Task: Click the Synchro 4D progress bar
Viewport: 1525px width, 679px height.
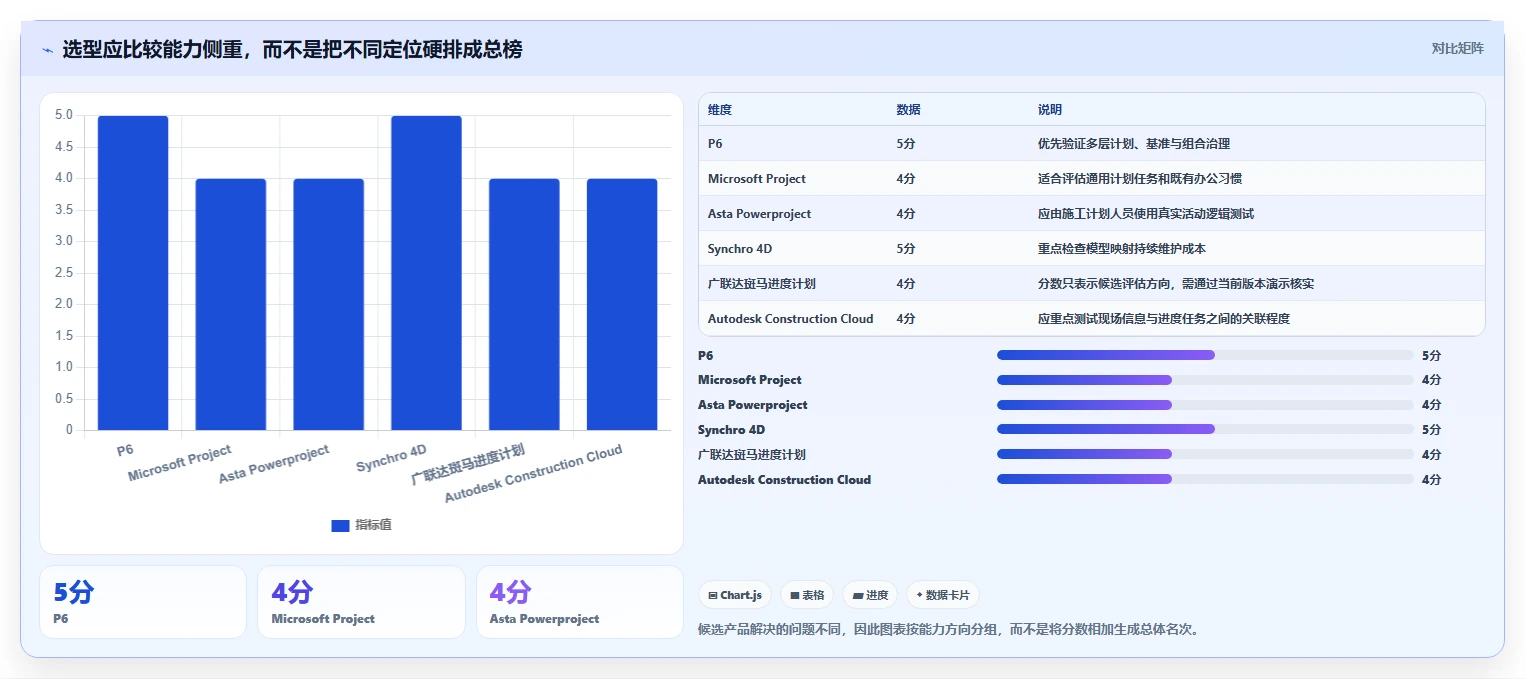Action: click(1205, 429)
